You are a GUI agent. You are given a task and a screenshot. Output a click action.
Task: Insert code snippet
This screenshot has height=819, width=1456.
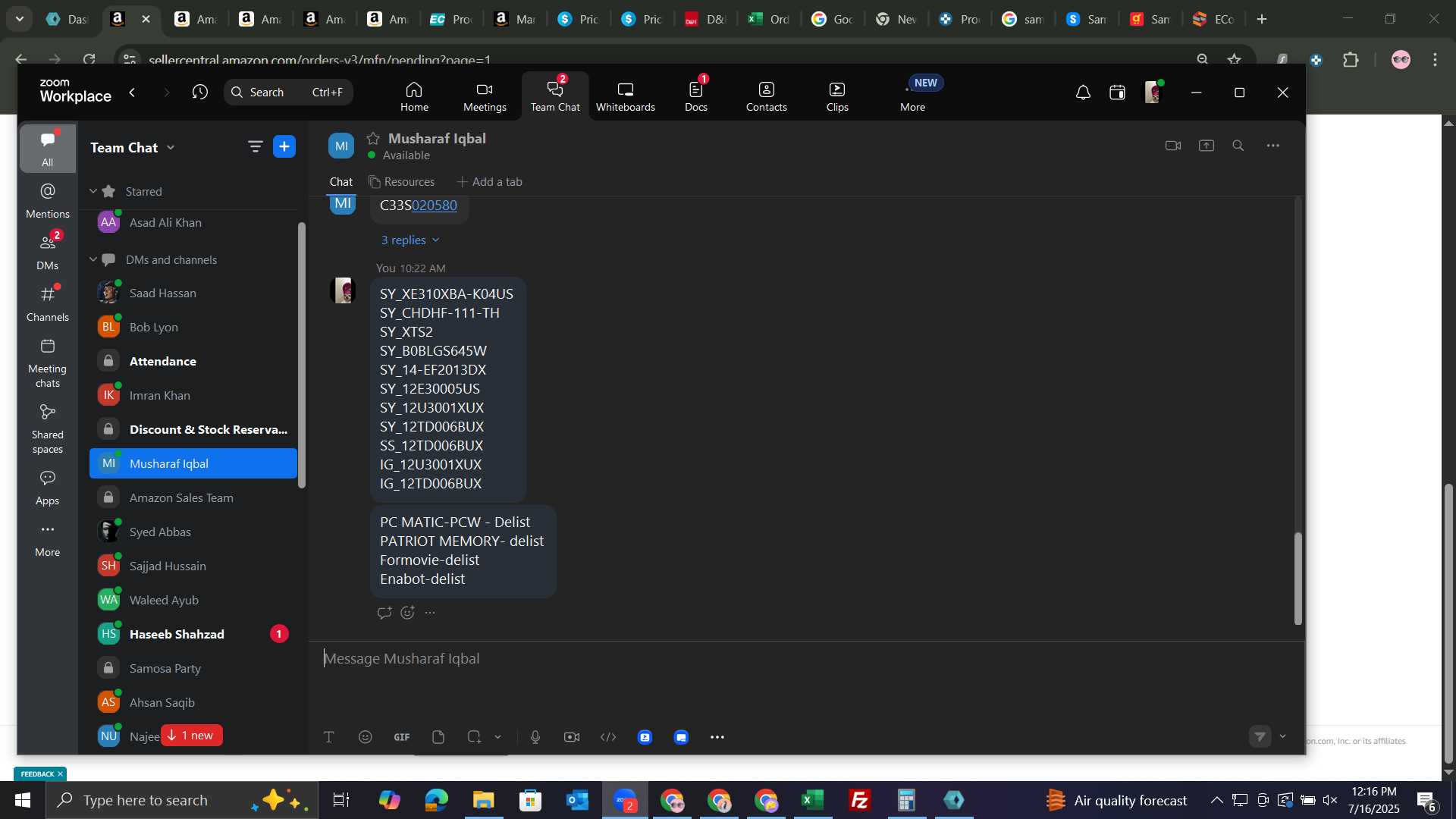point(608,737)
